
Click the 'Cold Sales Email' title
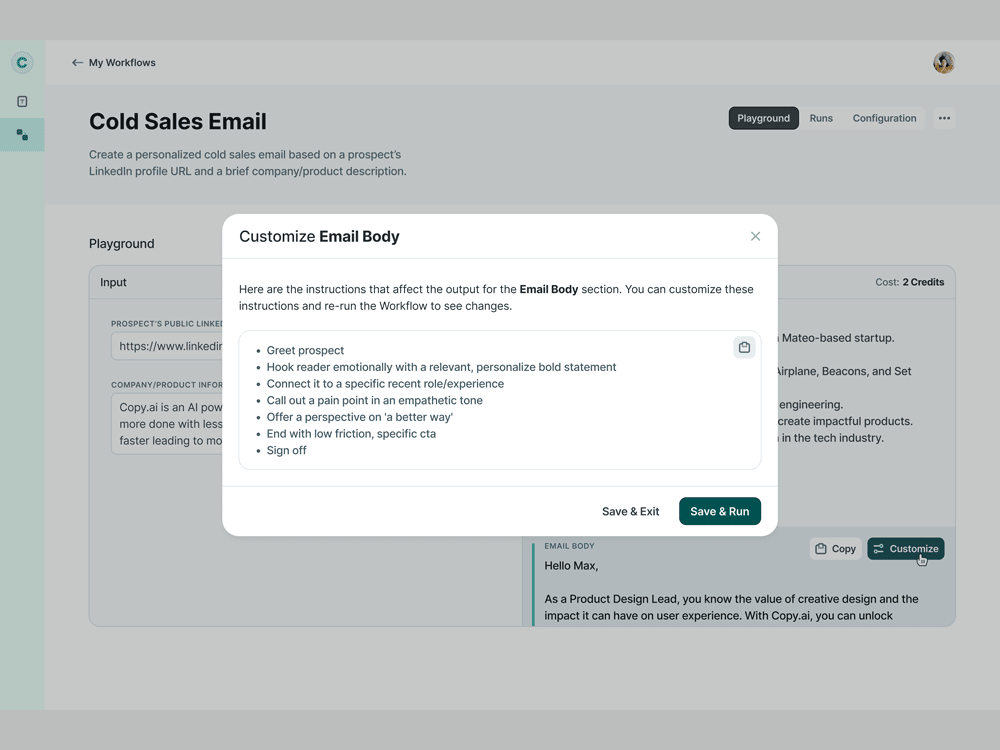tap(178, 121)
